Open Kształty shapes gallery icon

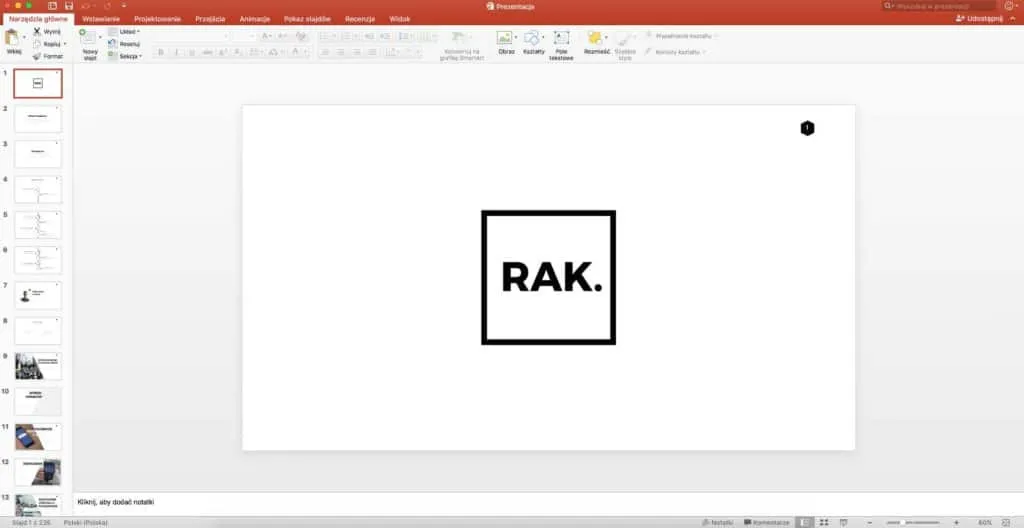pos(532,38)
